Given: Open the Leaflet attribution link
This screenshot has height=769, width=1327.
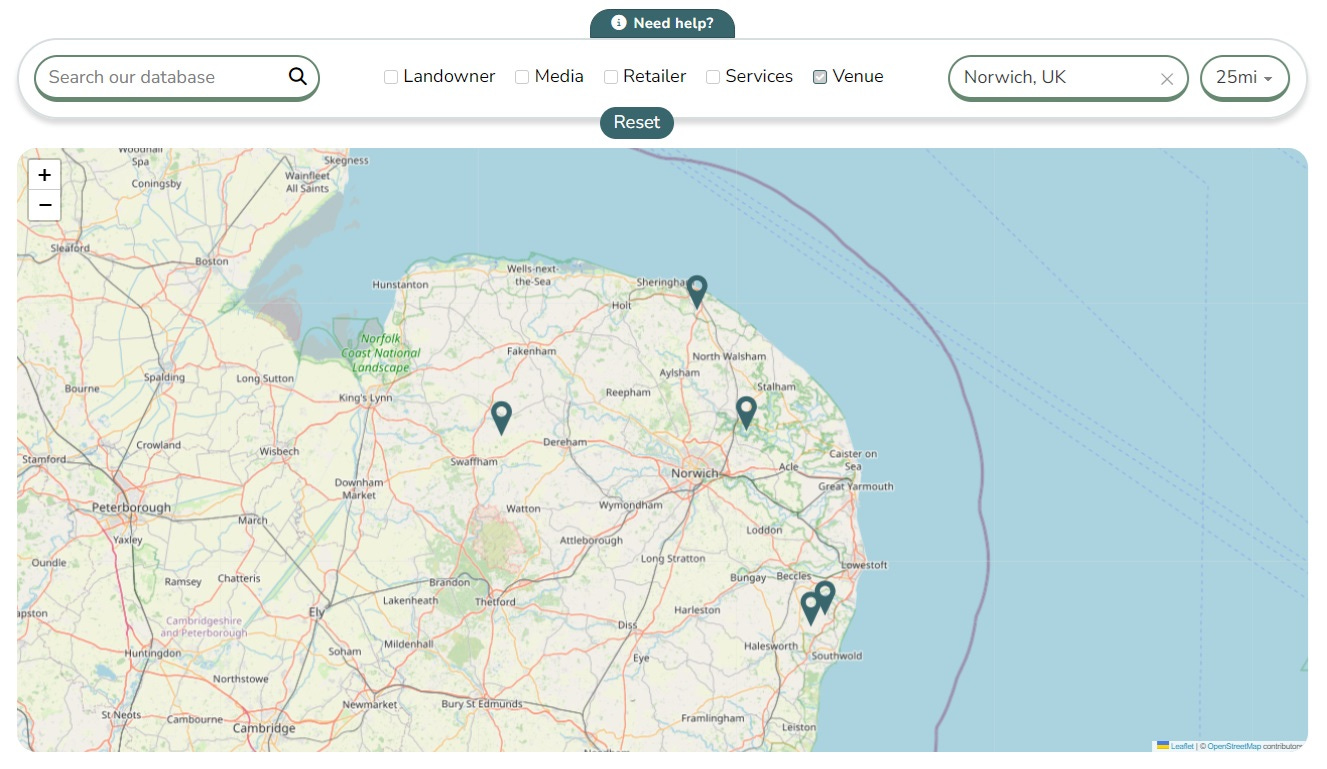Looking at the screenshot, I should 1182,746.
